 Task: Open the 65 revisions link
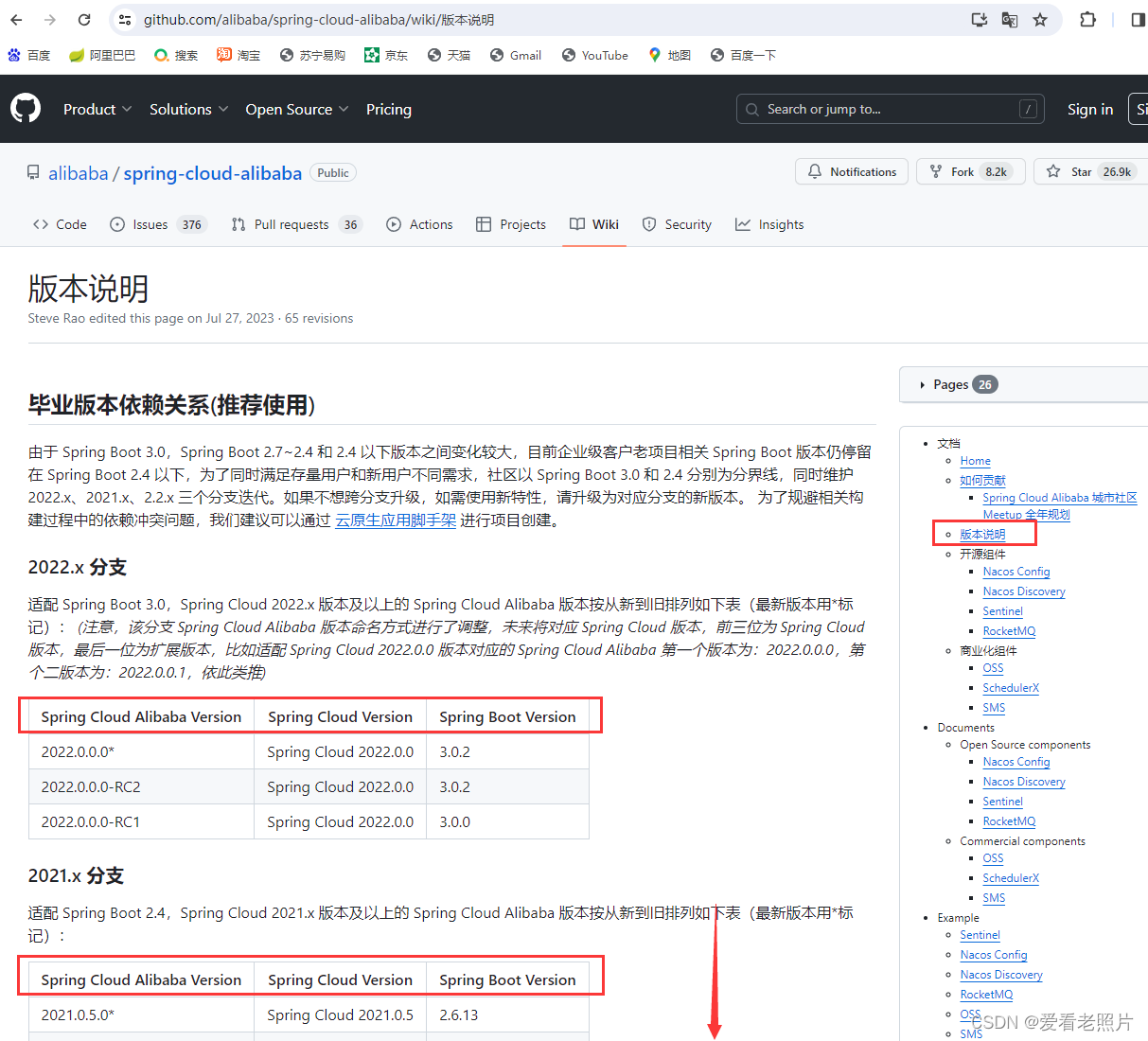[x=319, y=318]
